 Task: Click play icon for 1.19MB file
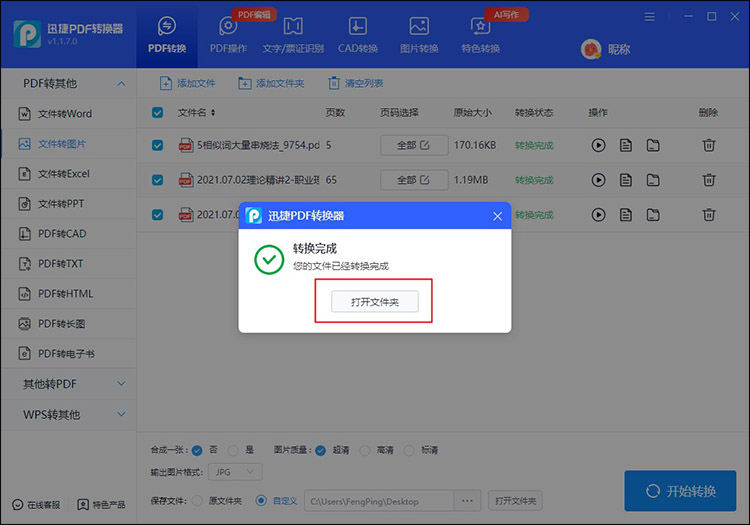coord(598,180)
